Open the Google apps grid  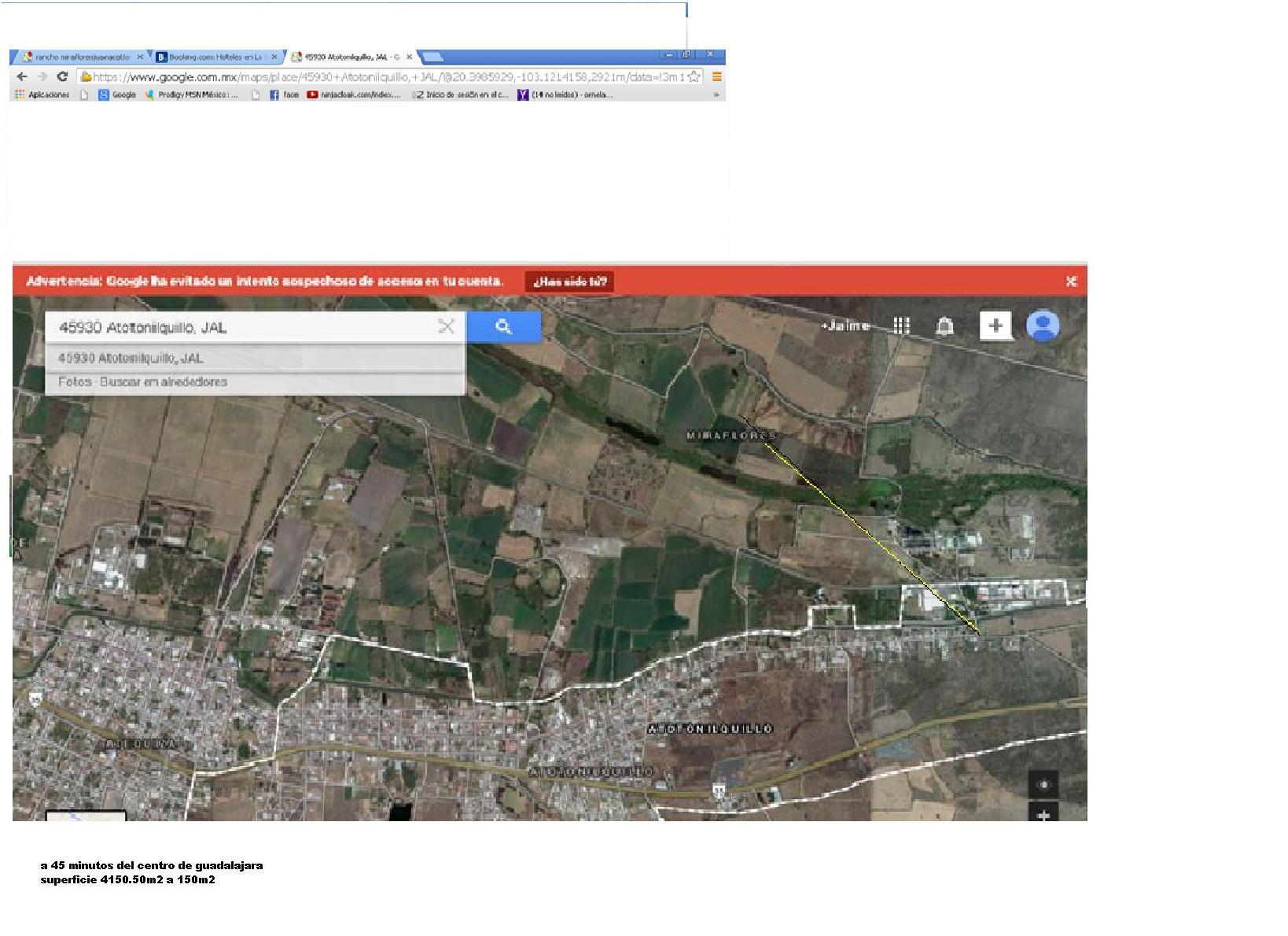[901, 326]
